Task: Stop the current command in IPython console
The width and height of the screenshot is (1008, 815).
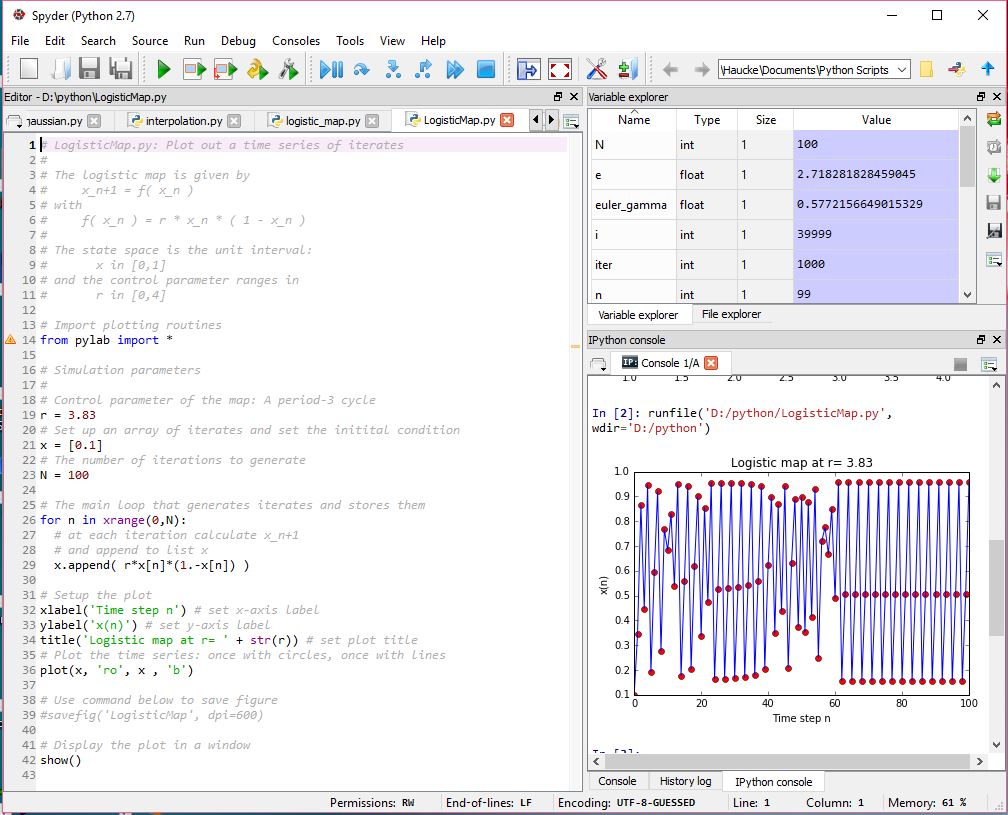Action: click(960, 364)
